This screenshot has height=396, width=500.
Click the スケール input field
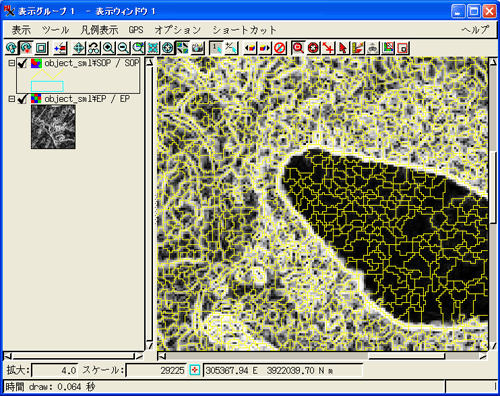(x=156, y=370)
